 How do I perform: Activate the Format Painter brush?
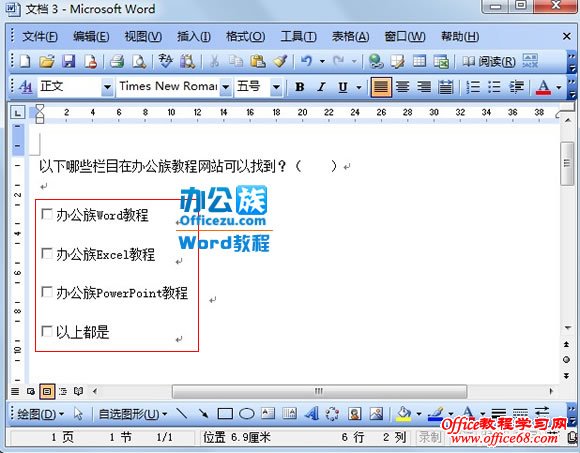280,61
